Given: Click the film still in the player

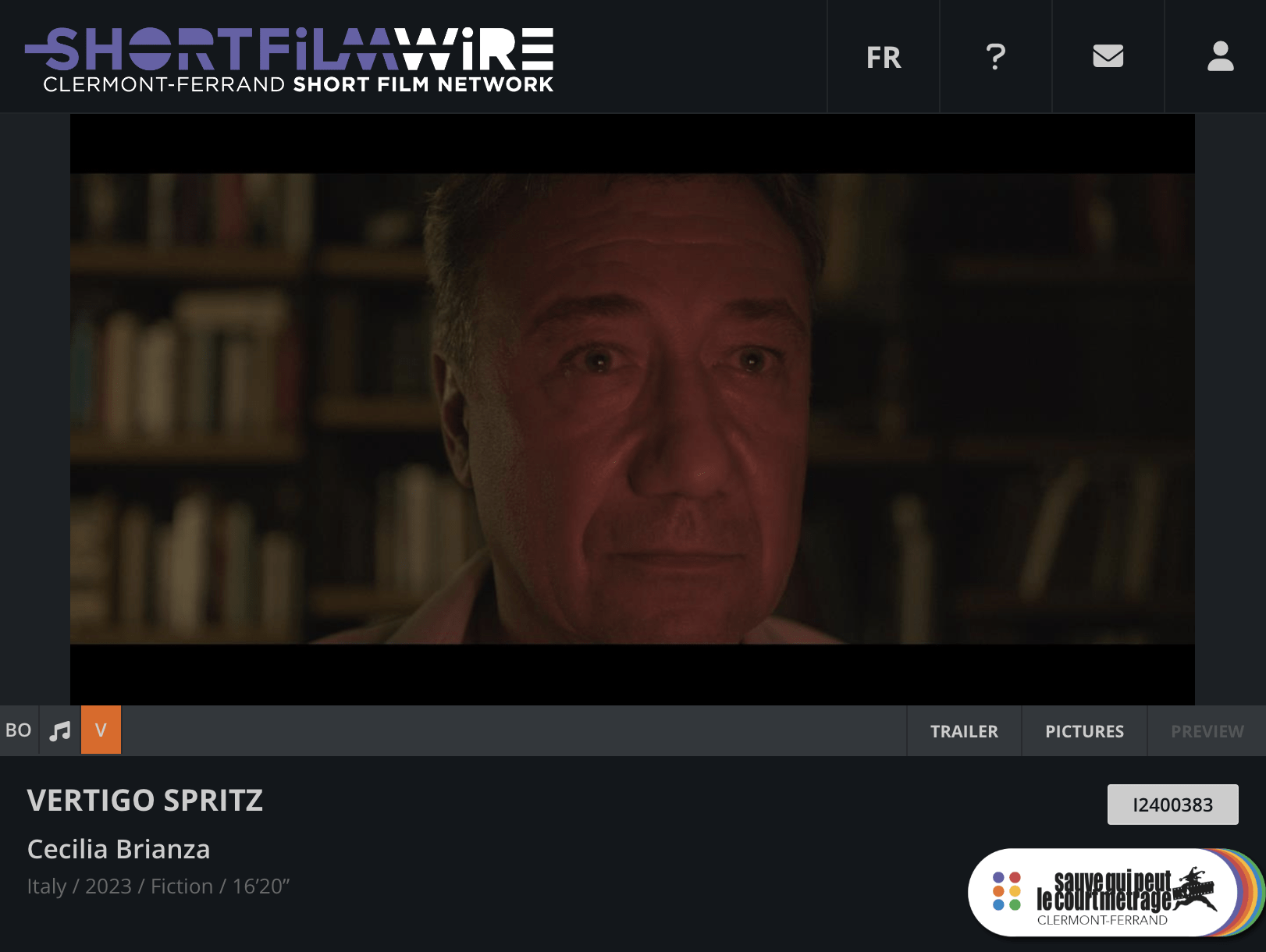Looking at the screenshot, I should 632,409.
